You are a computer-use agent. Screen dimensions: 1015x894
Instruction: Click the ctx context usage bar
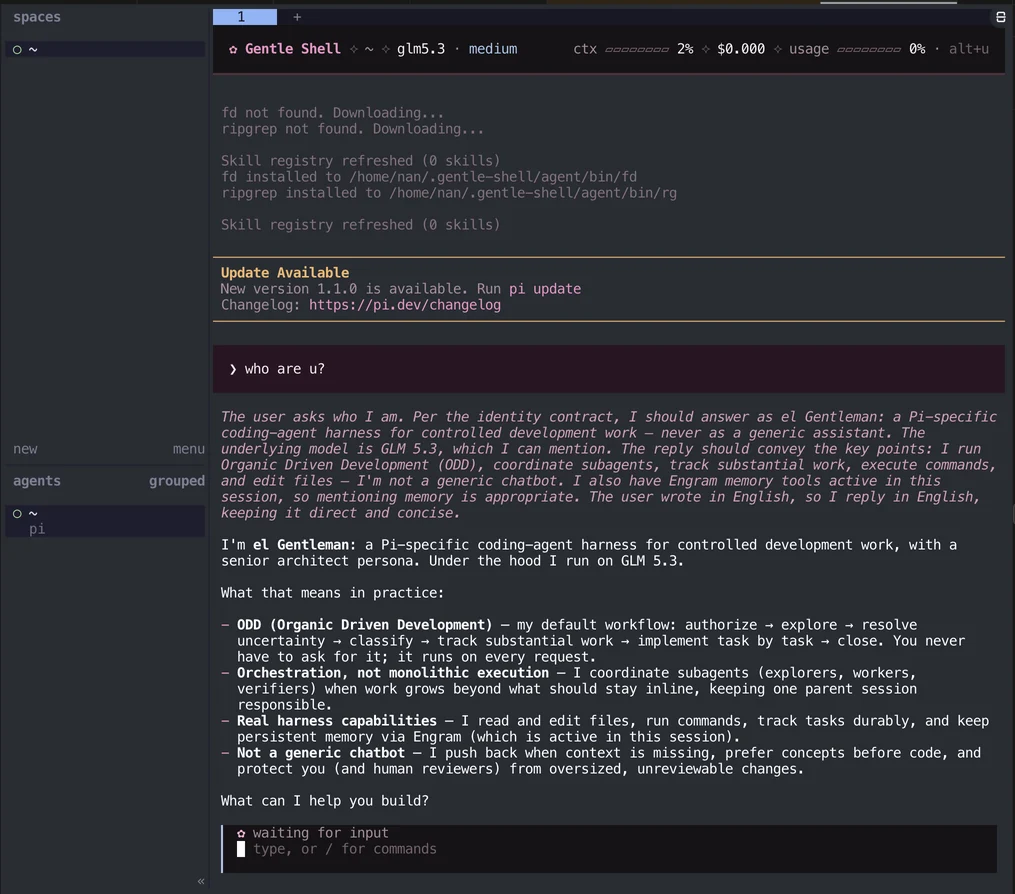click(637, 49)
